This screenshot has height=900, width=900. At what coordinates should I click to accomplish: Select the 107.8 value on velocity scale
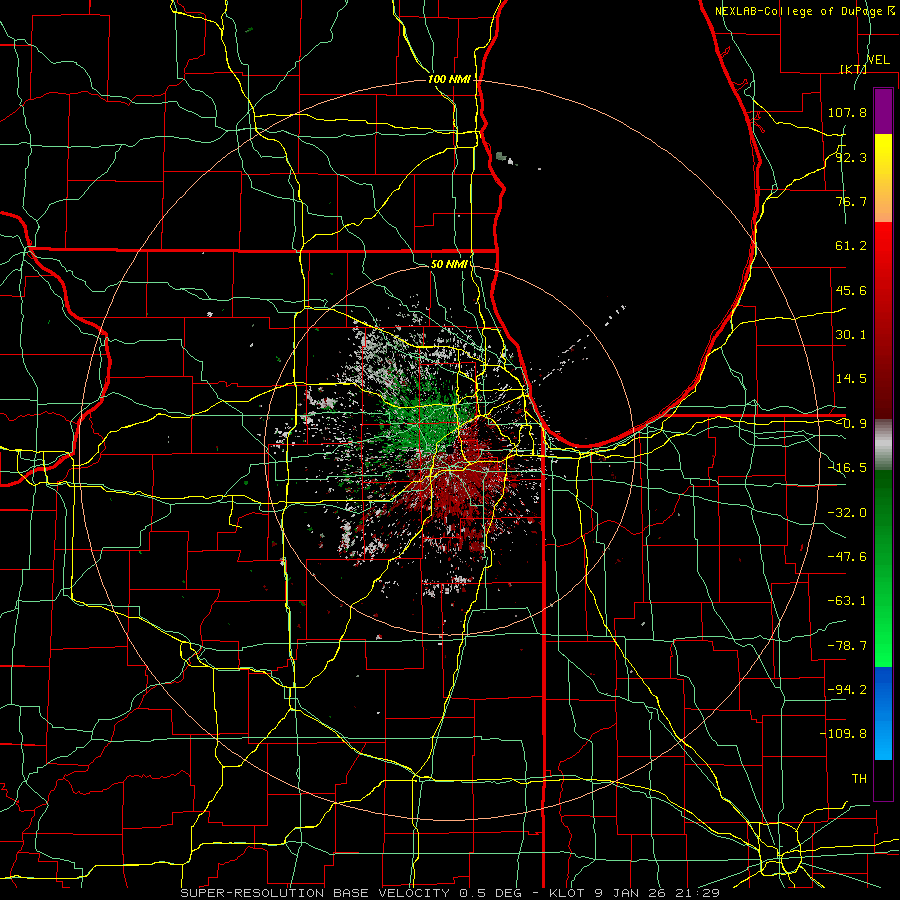tap(847, 112)
